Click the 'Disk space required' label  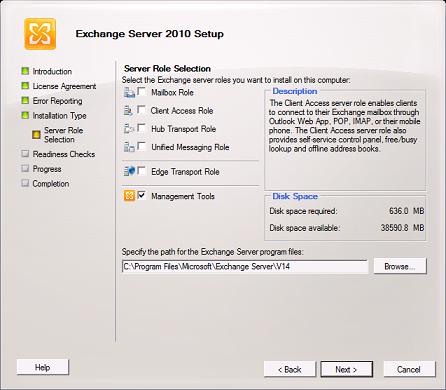tap(303, 211)
